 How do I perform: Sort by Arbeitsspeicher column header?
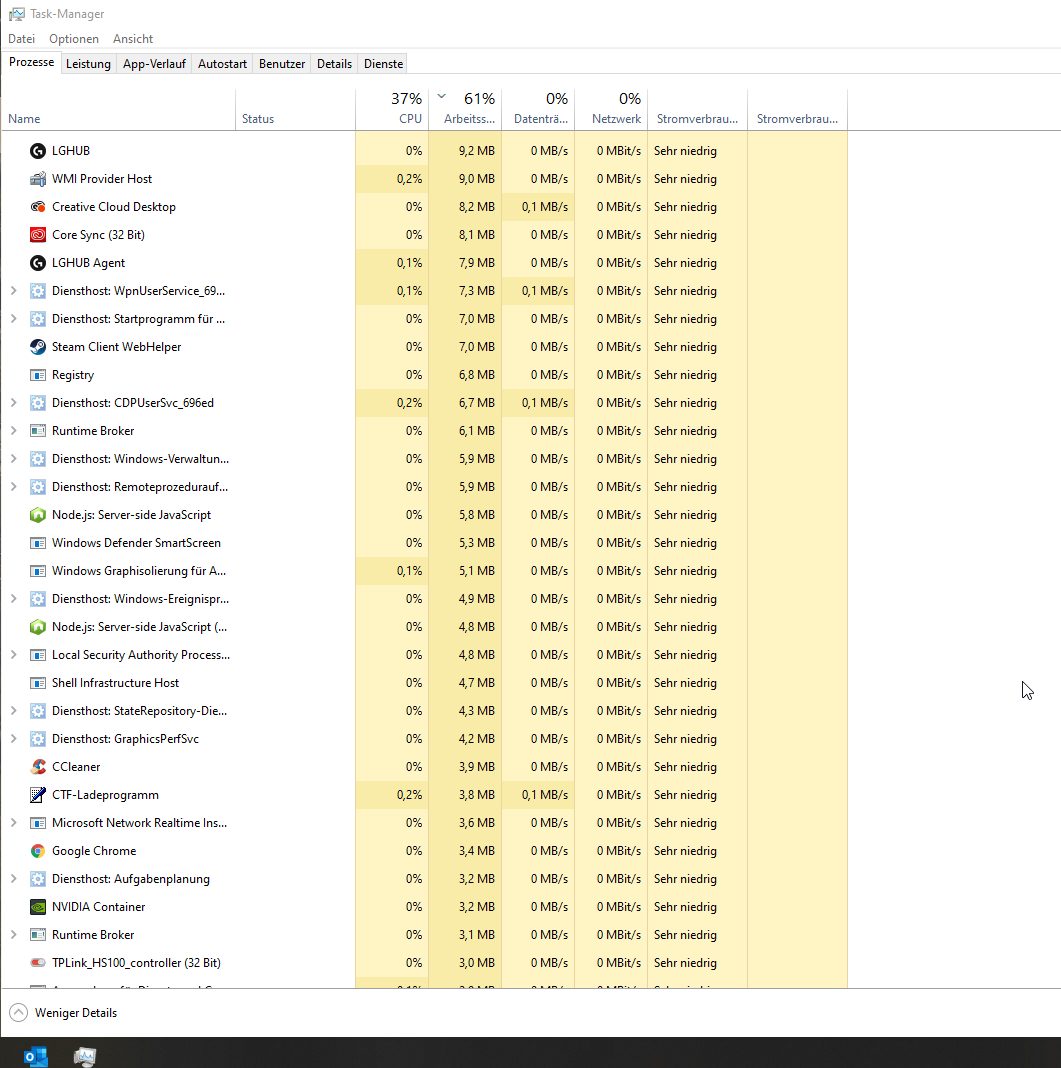coord(465,110)
